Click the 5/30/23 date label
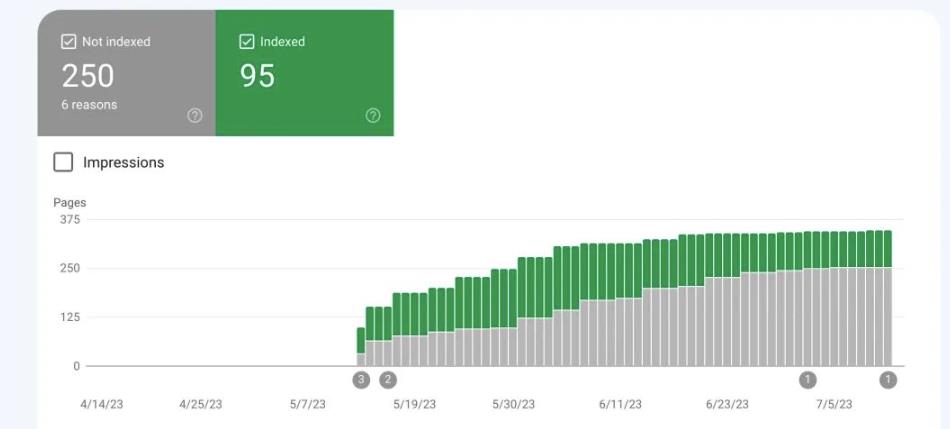The image size is (950, 429). (x=513, y=405)
